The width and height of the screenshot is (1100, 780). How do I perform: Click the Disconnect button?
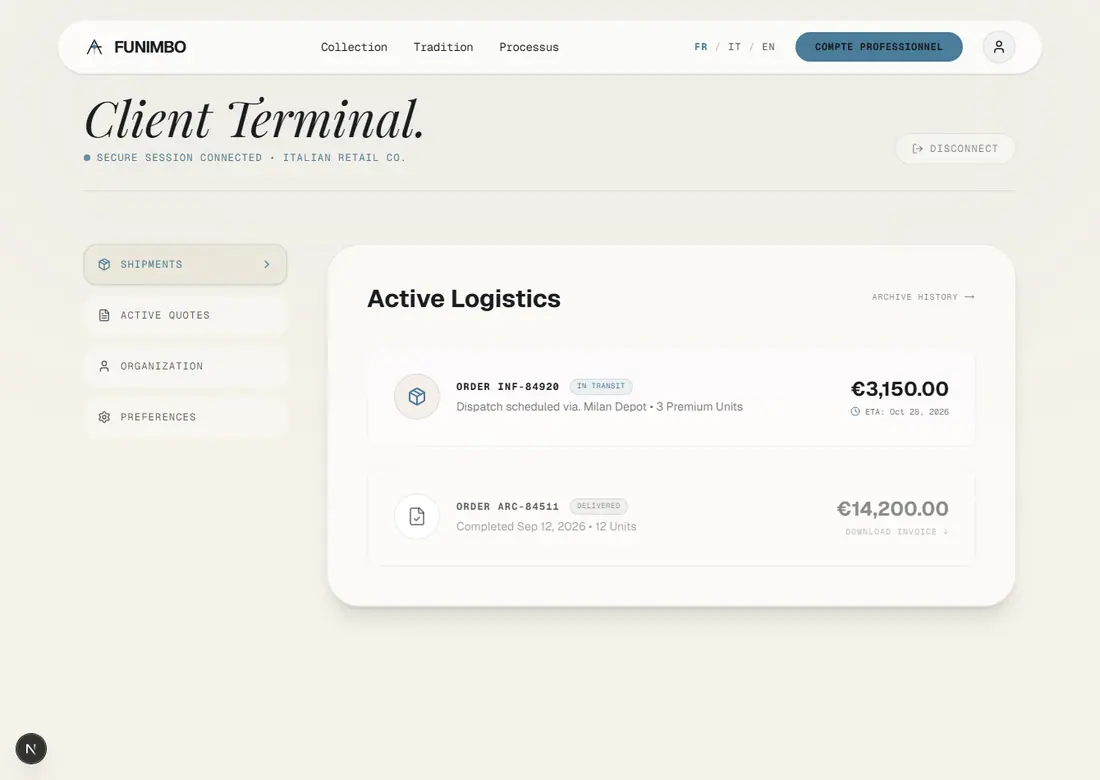click(x=955, y=149)
